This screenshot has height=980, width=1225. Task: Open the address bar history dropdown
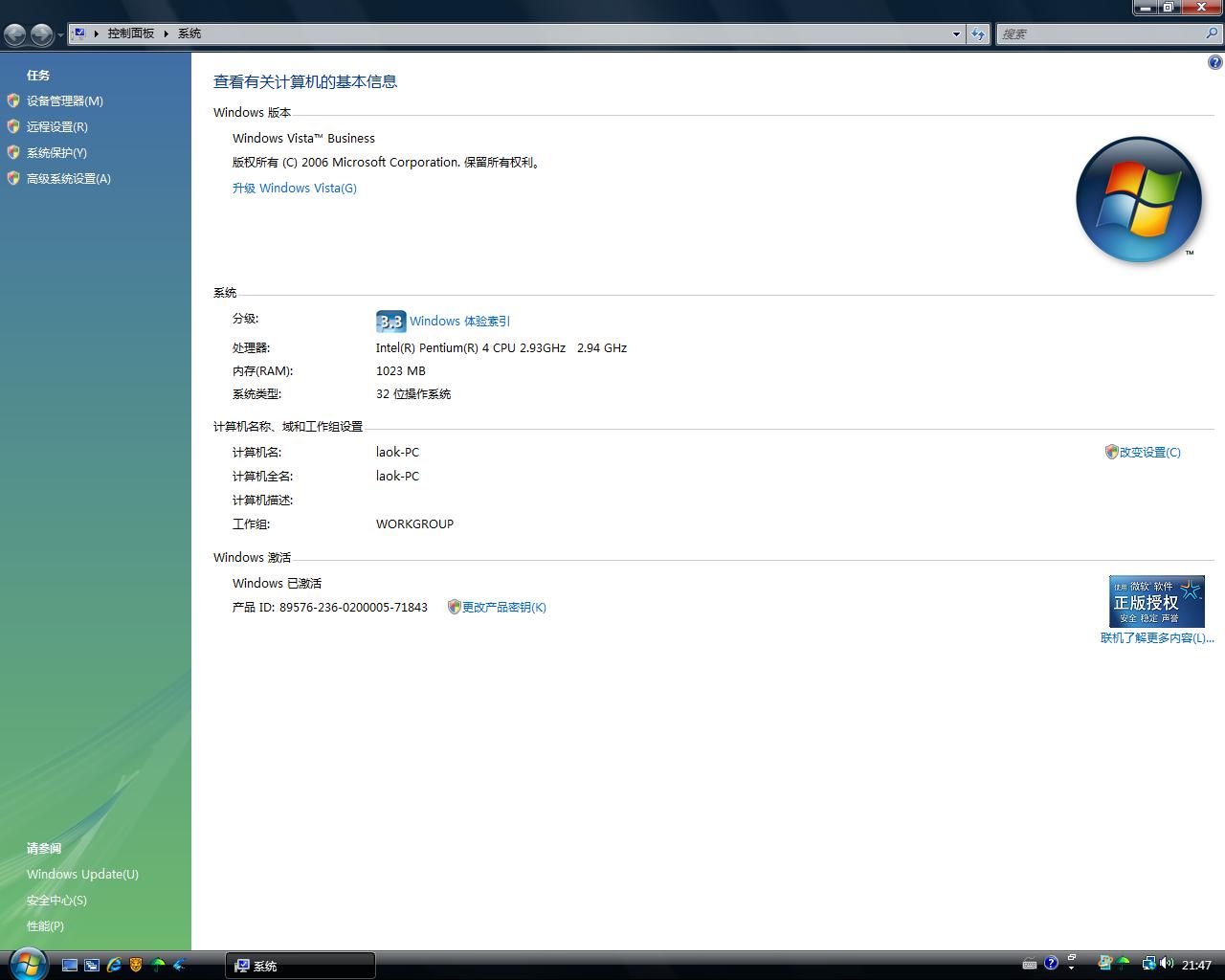pyautogui.click(x=956, y=34)
